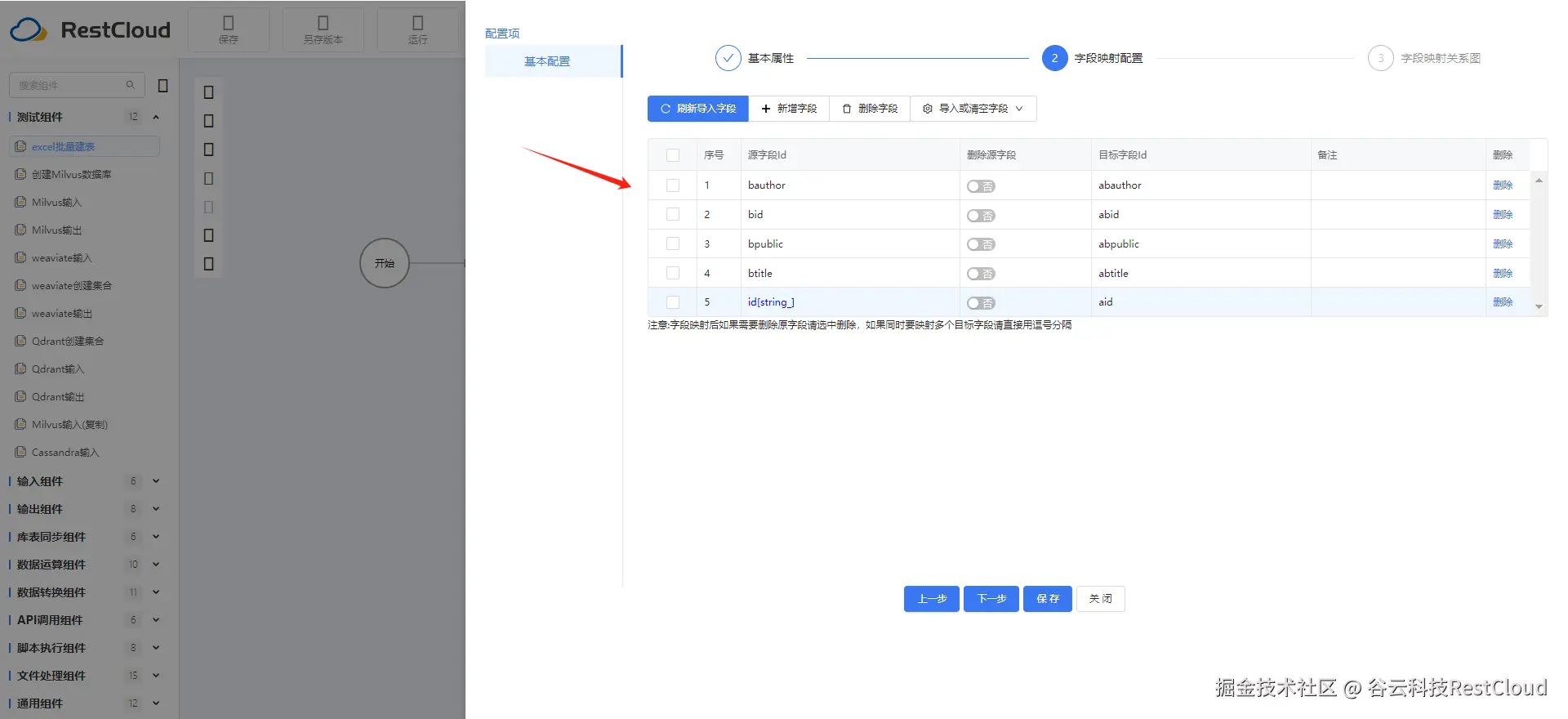Click the 上一步 button
Screen dimensions: 1568x719
click(932, 599)
